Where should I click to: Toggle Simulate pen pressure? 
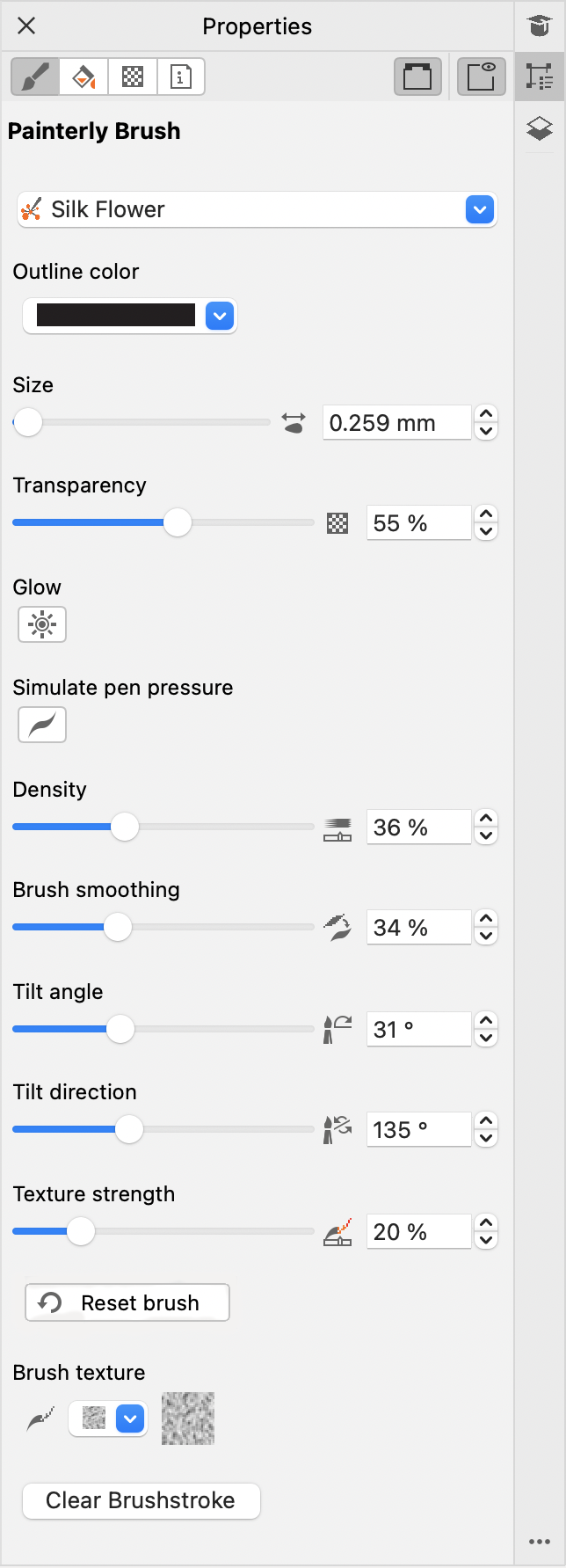[x=42, y=725]
